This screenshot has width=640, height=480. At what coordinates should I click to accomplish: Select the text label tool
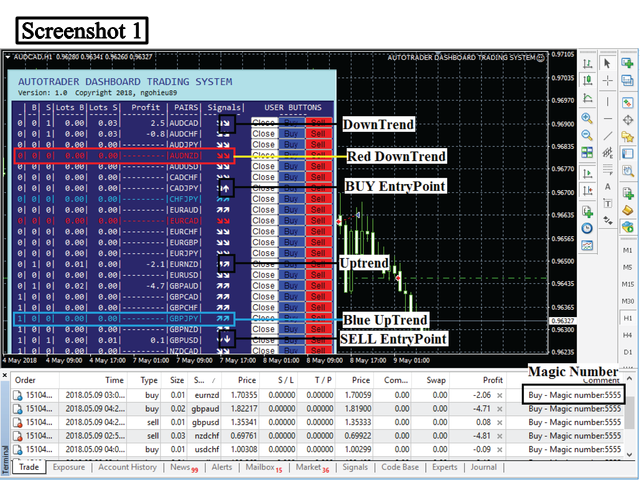coord(607,203)
